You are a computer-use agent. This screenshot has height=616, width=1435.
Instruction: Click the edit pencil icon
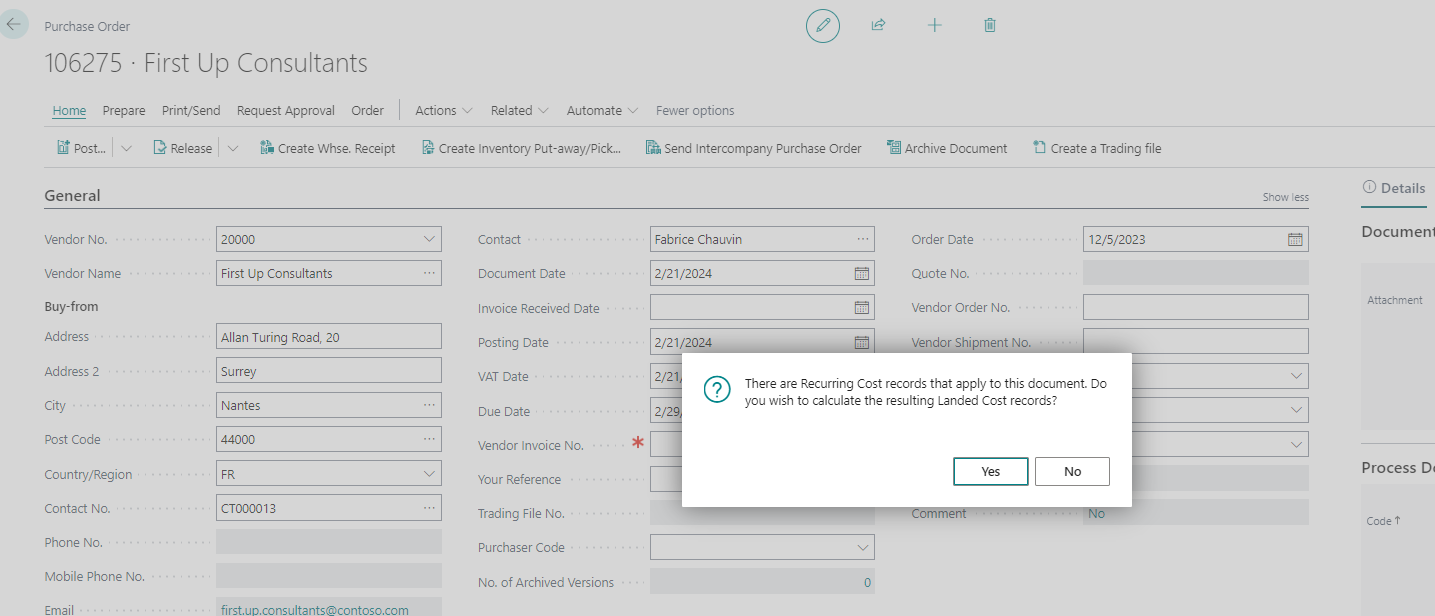pos(823,25)
